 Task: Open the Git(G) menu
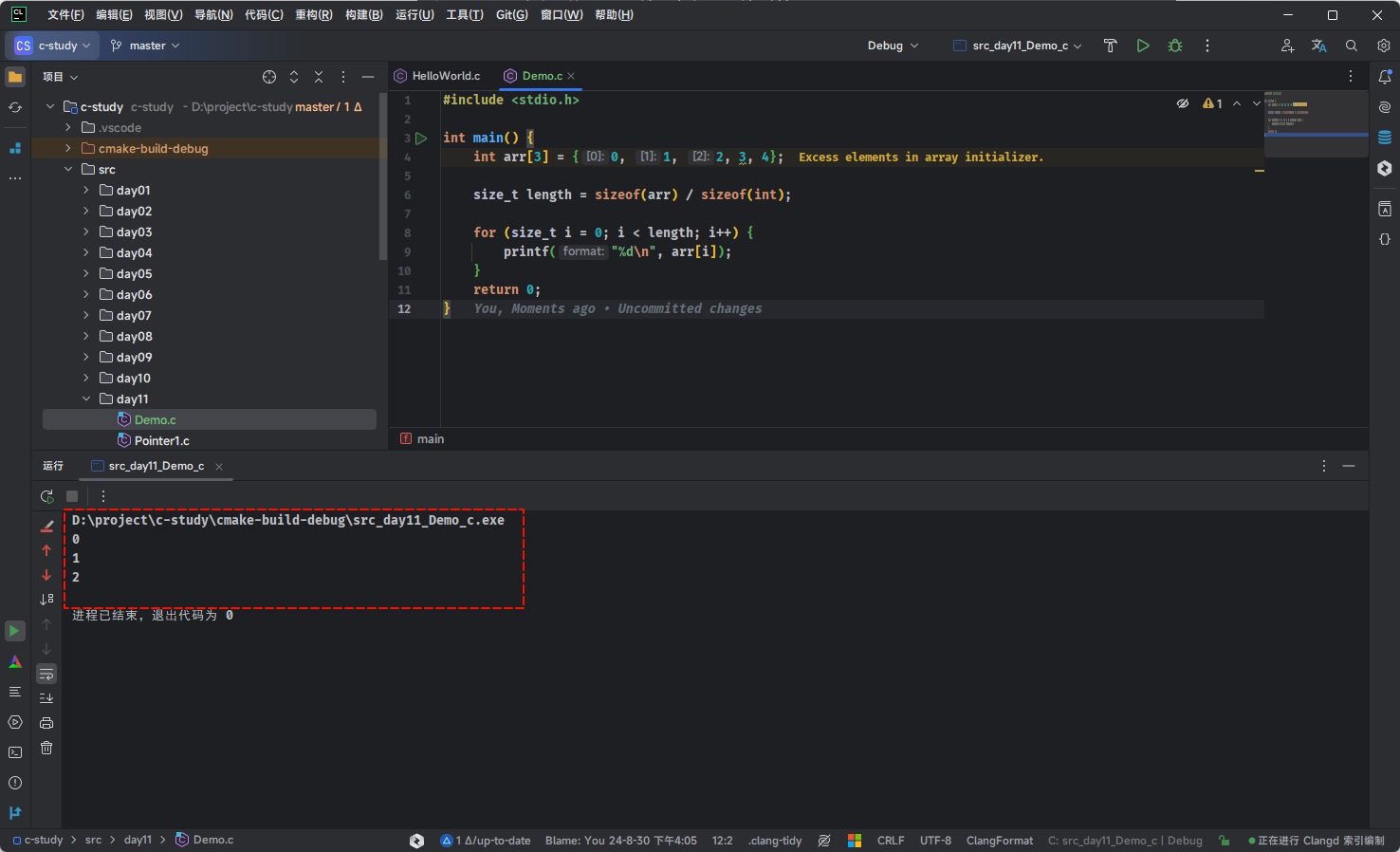511,15
